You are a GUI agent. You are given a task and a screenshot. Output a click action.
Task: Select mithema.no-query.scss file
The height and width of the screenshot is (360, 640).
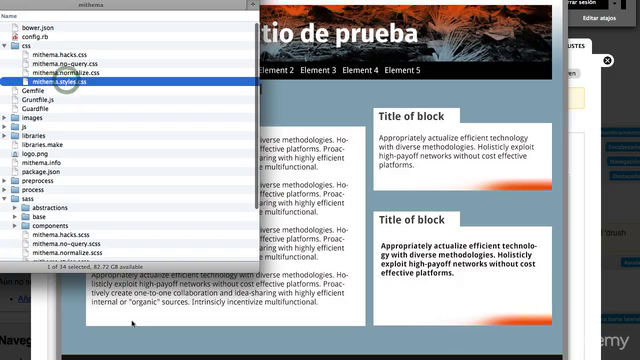point(66,244)
